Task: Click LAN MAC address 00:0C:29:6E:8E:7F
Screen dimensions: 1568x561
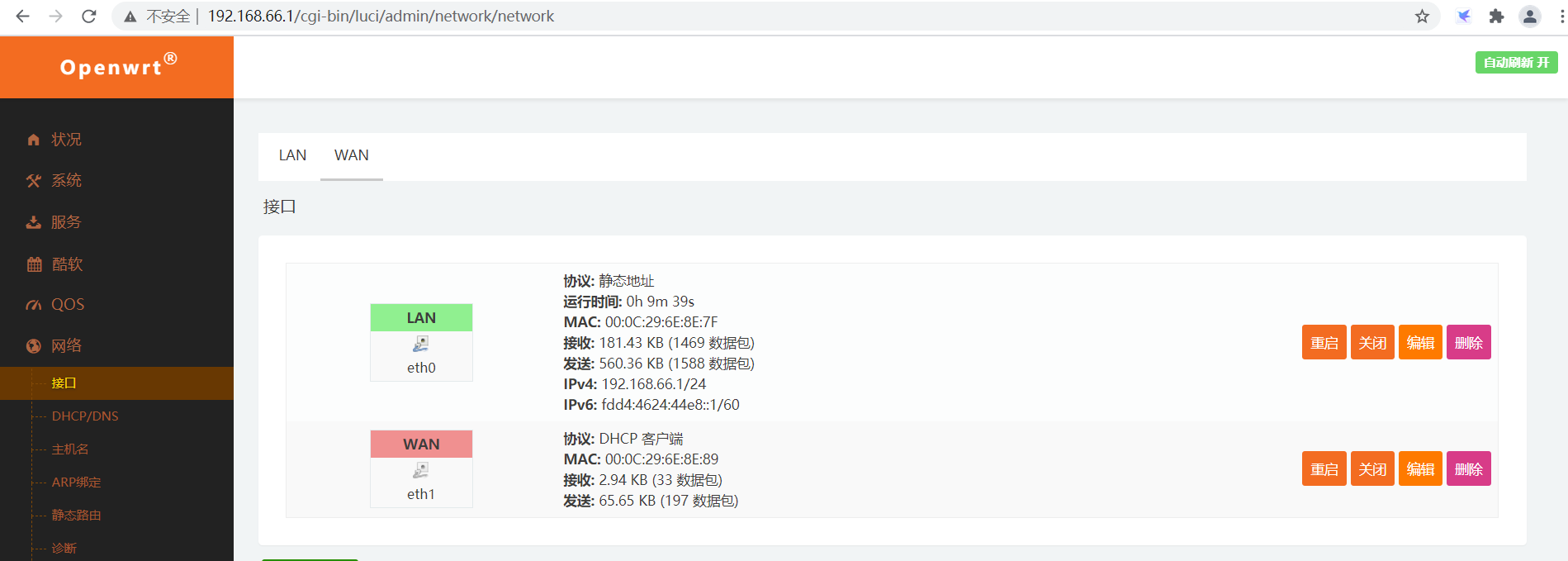Action: [x=661, y=322]
